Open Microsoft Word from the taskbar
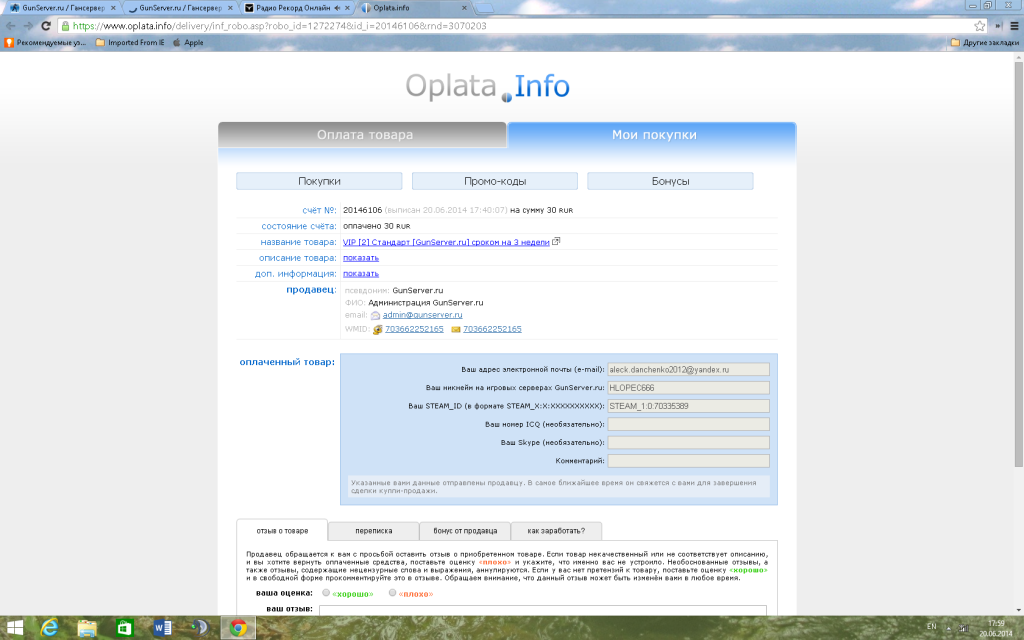The width and height of the screenshot is (1024, 640). (163, 628)
